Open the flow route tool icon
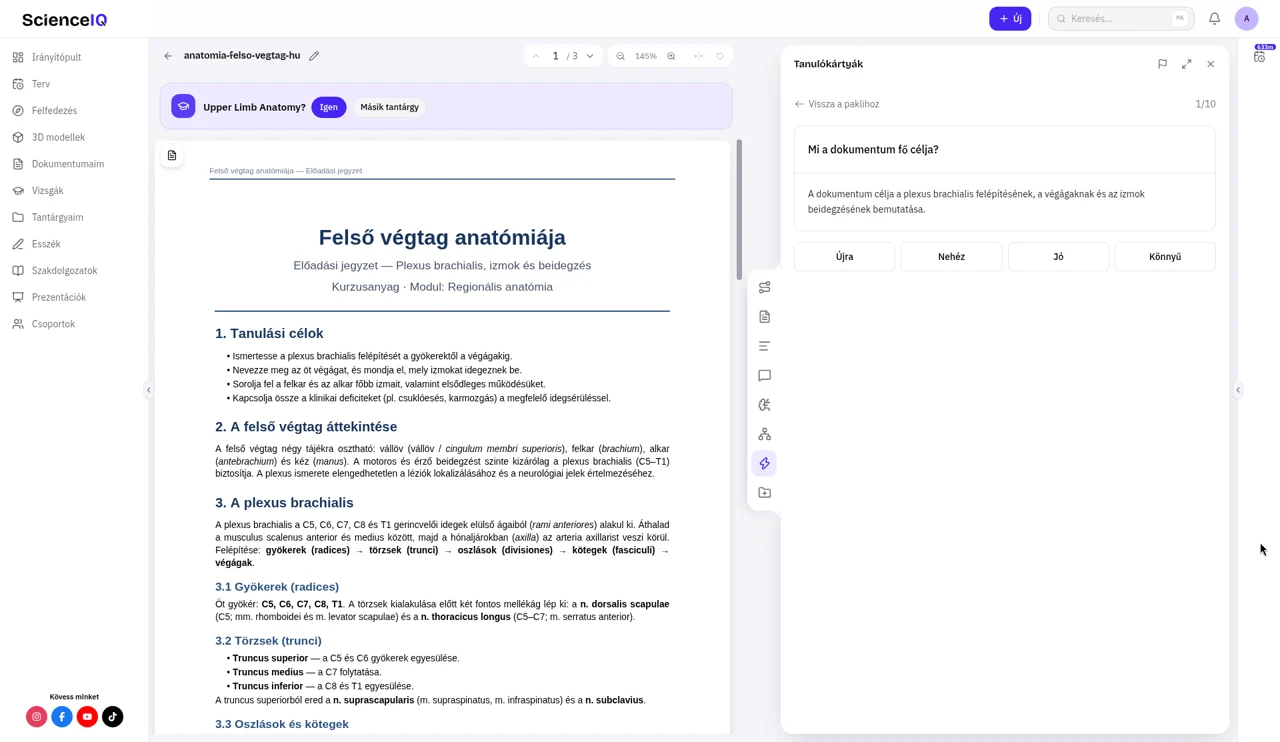The height and width of the screenshot is (742, 1280). pos(764,288)
